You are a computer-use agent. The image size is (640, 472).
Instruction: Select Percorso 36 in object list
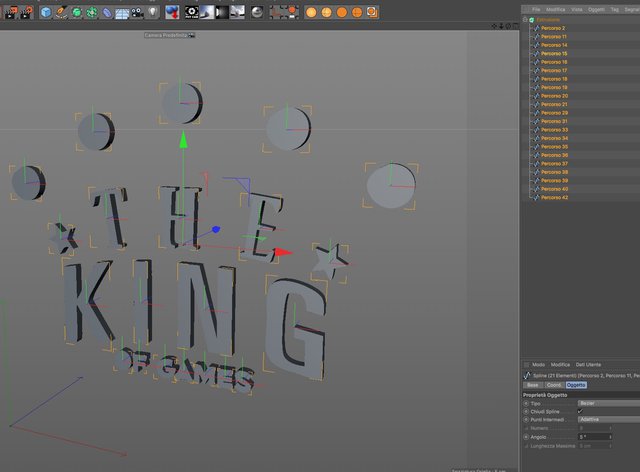coord(554,155)
